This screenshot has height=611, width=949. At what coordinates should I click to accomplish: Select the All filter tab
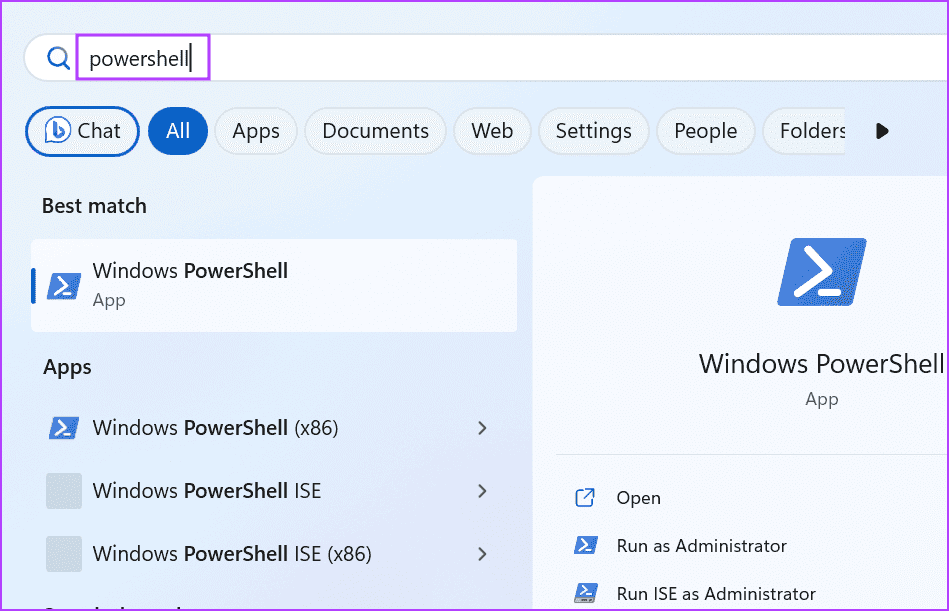coord(178,131)
